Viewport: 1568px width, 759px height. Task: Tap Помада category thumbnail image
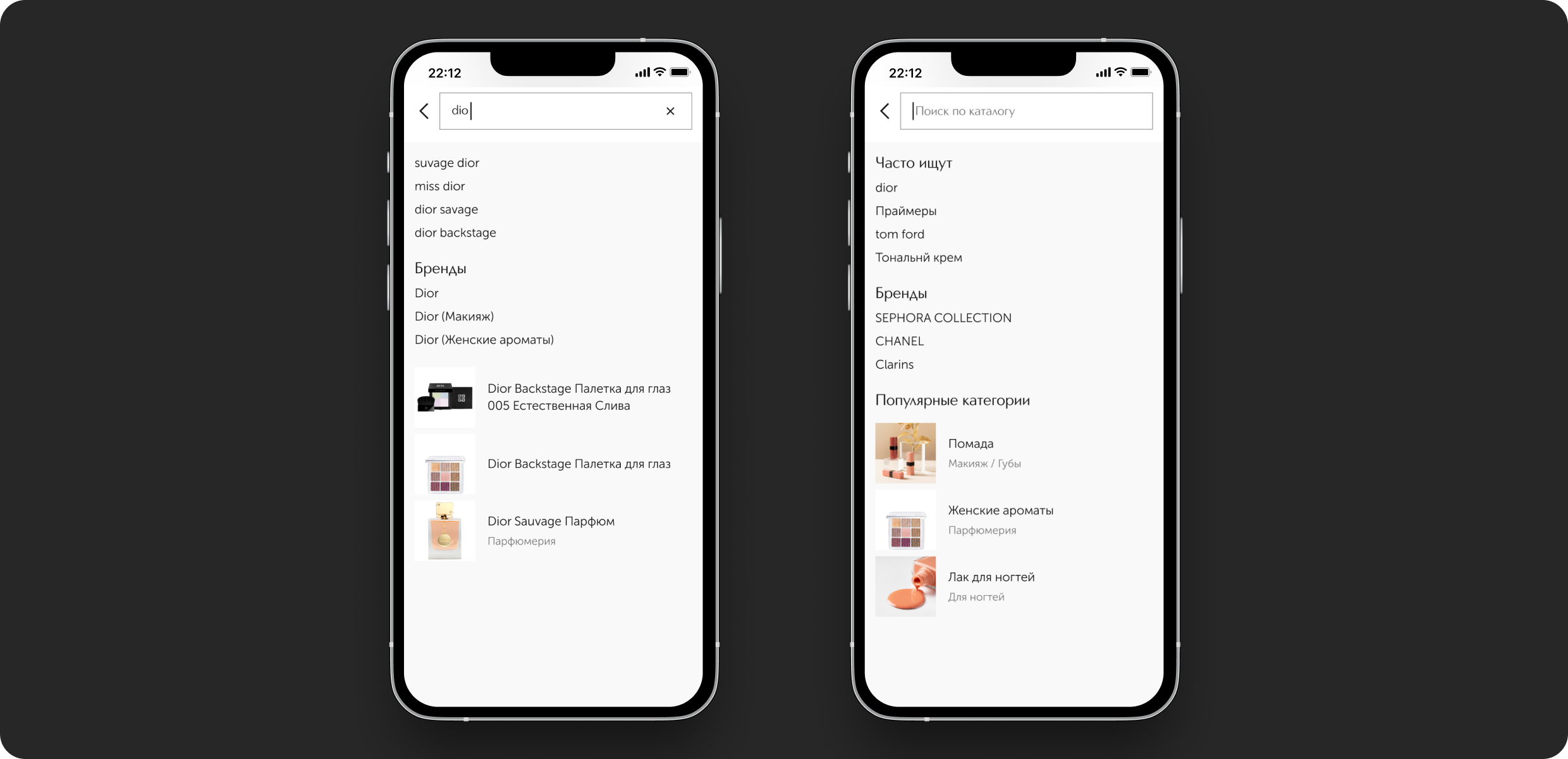coord(904,454)
